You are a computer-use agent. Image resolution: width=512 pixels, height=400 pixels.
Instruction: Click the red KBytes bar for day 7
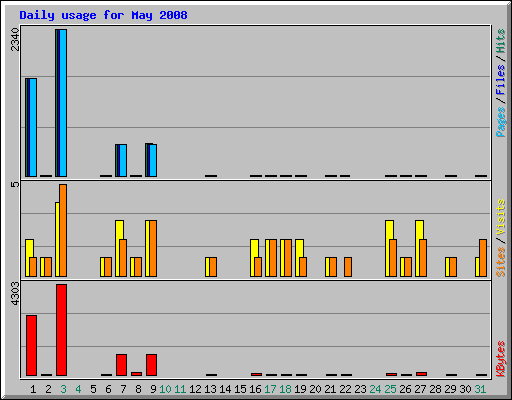(x=121, y=365)
